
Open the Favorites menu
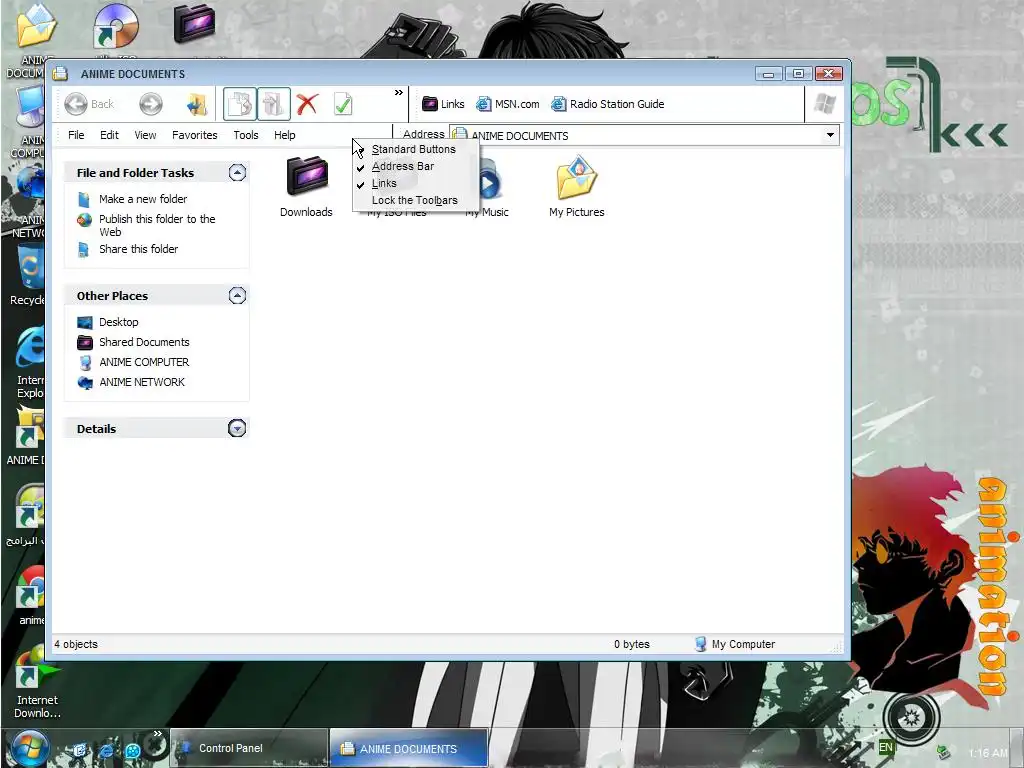click(195, 135)
